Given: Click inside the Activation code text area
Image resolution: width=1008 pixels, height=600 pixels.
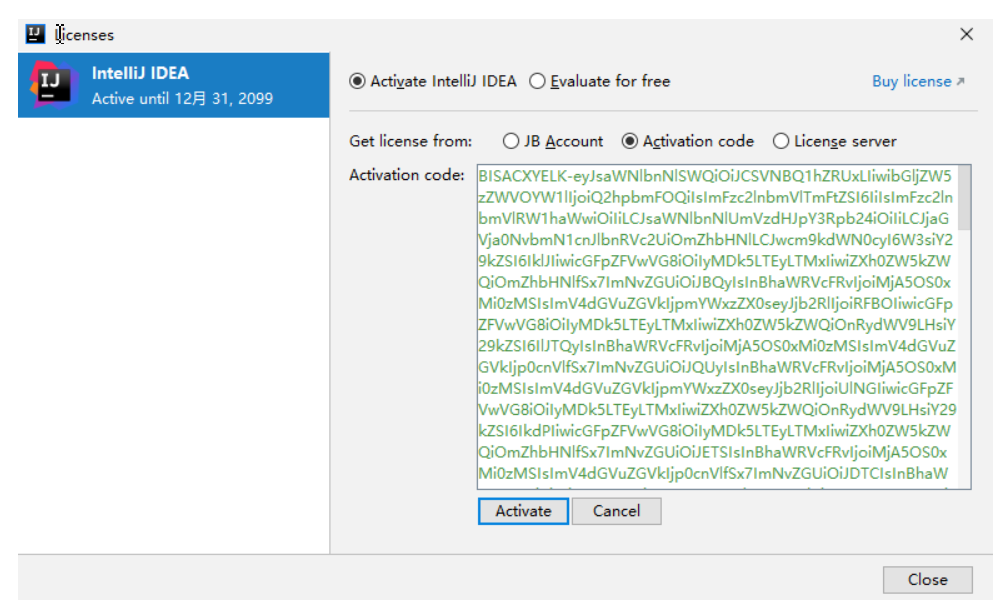Looking at the screenshot, I should click(x=717, y=327).
